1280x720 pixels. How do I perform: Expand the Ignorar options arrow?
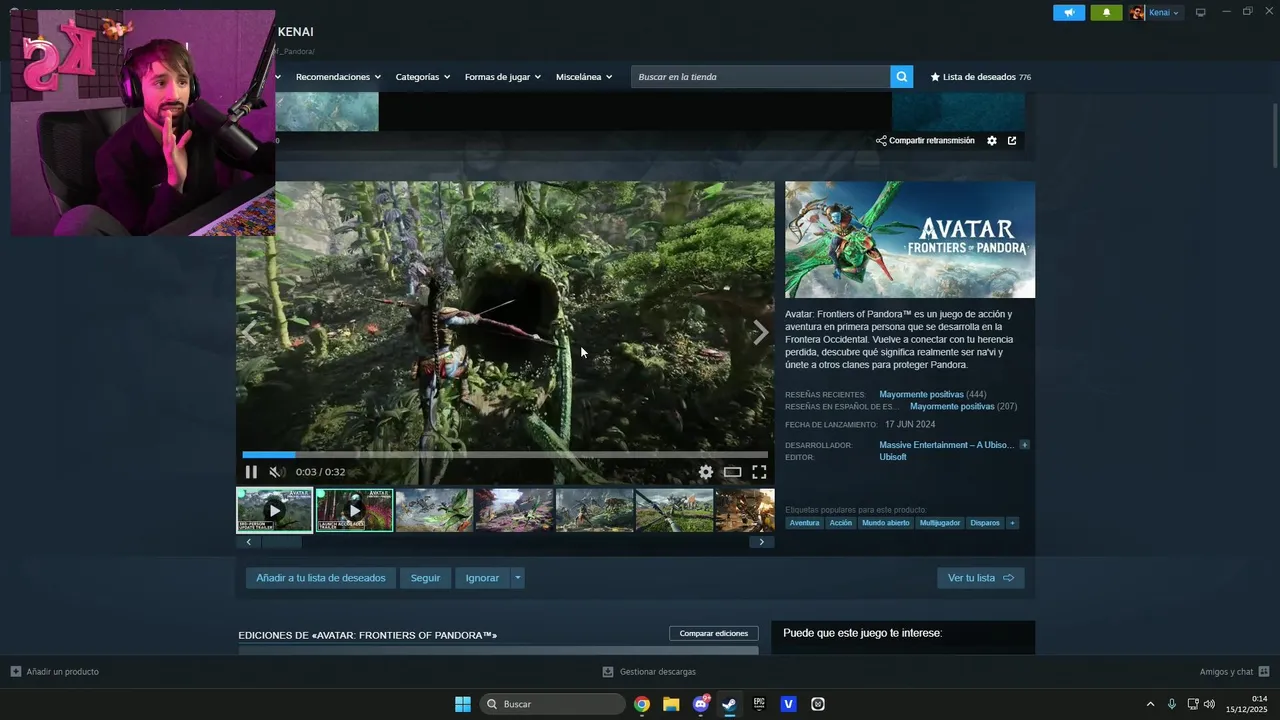pyautogui.click(x=517, y=578)
